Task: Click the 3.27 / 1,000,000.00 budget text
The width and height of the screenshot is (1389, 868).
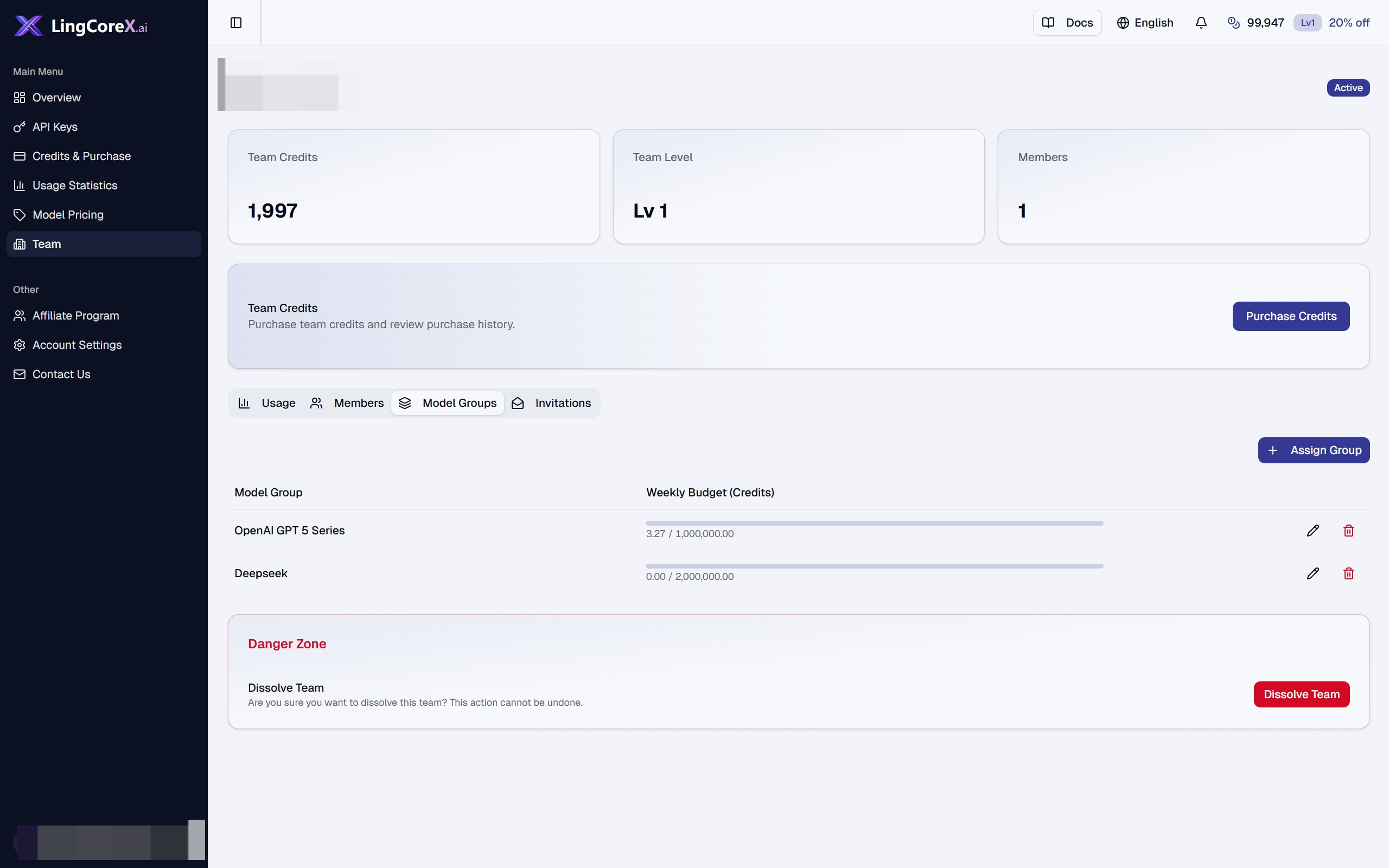Action: pos(689,533)
